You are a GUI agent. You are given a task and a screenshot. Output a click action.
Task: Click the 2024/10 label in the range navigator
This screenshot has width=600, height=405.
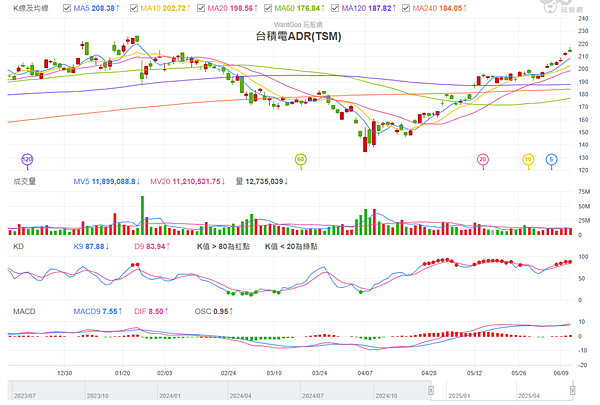pyautogui.click(x=386, y=396)
